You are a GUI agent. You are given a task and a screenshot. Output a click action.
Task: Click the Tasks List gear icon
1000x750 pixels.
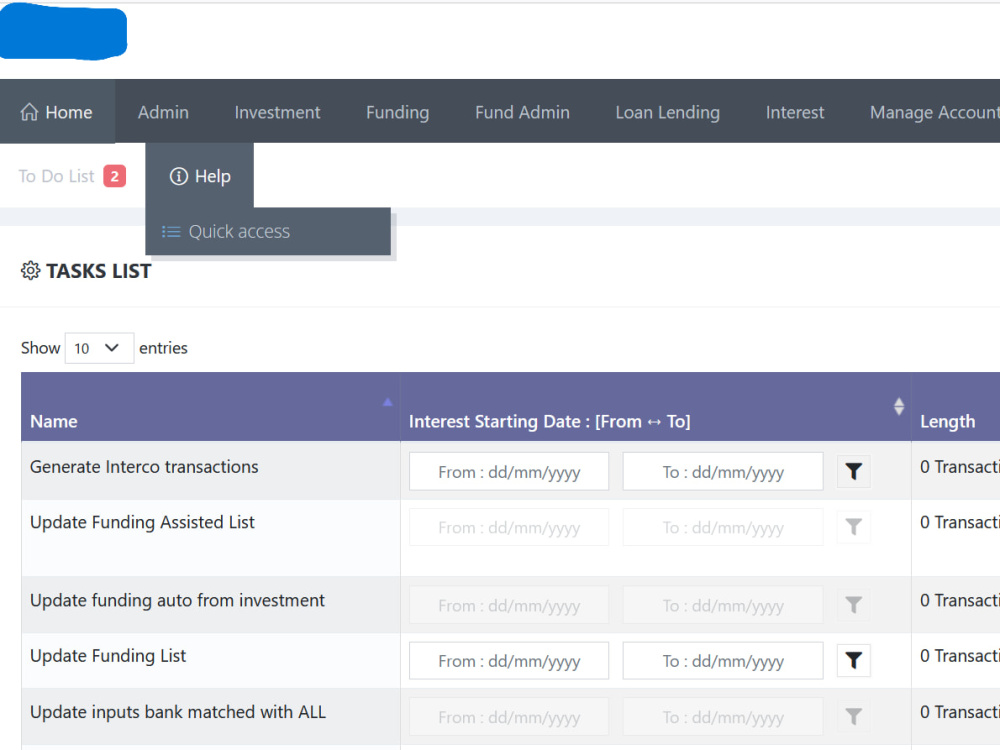[31, 270]
